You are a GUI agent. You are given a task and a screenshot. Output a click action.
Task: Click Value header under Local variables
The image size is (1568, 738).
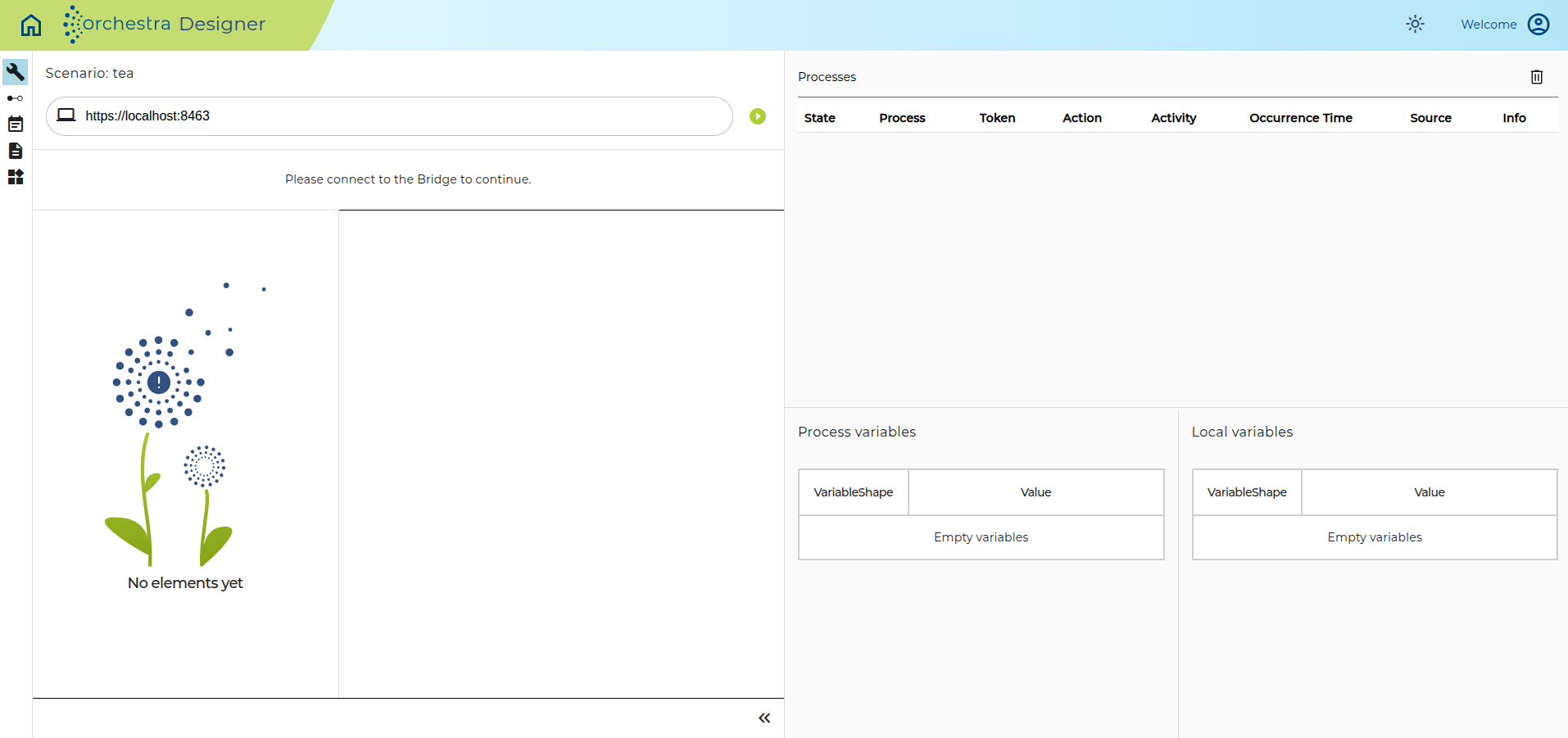[1430, 492]
